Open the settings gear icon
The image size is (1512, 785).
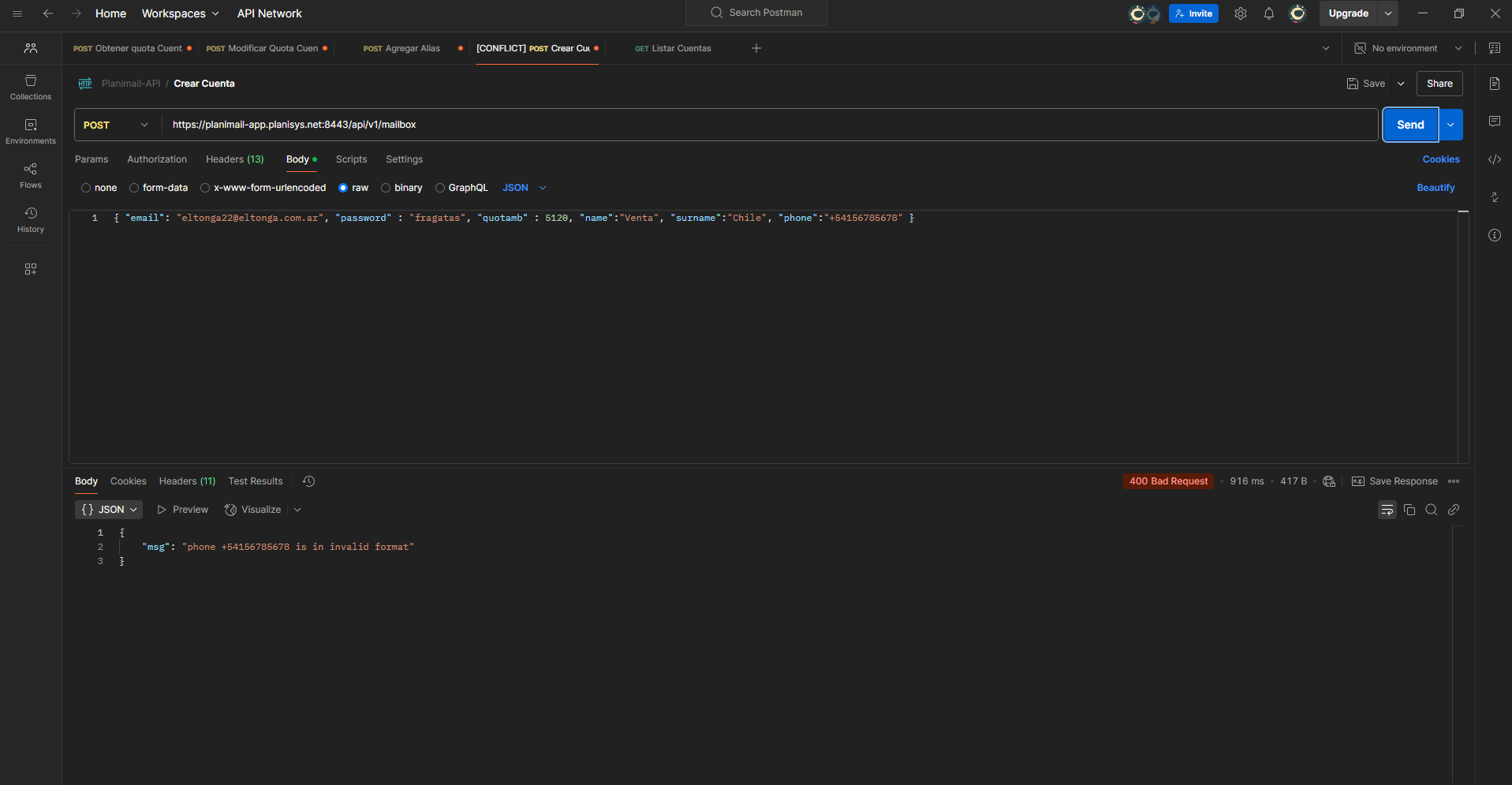coord(1241,13)
